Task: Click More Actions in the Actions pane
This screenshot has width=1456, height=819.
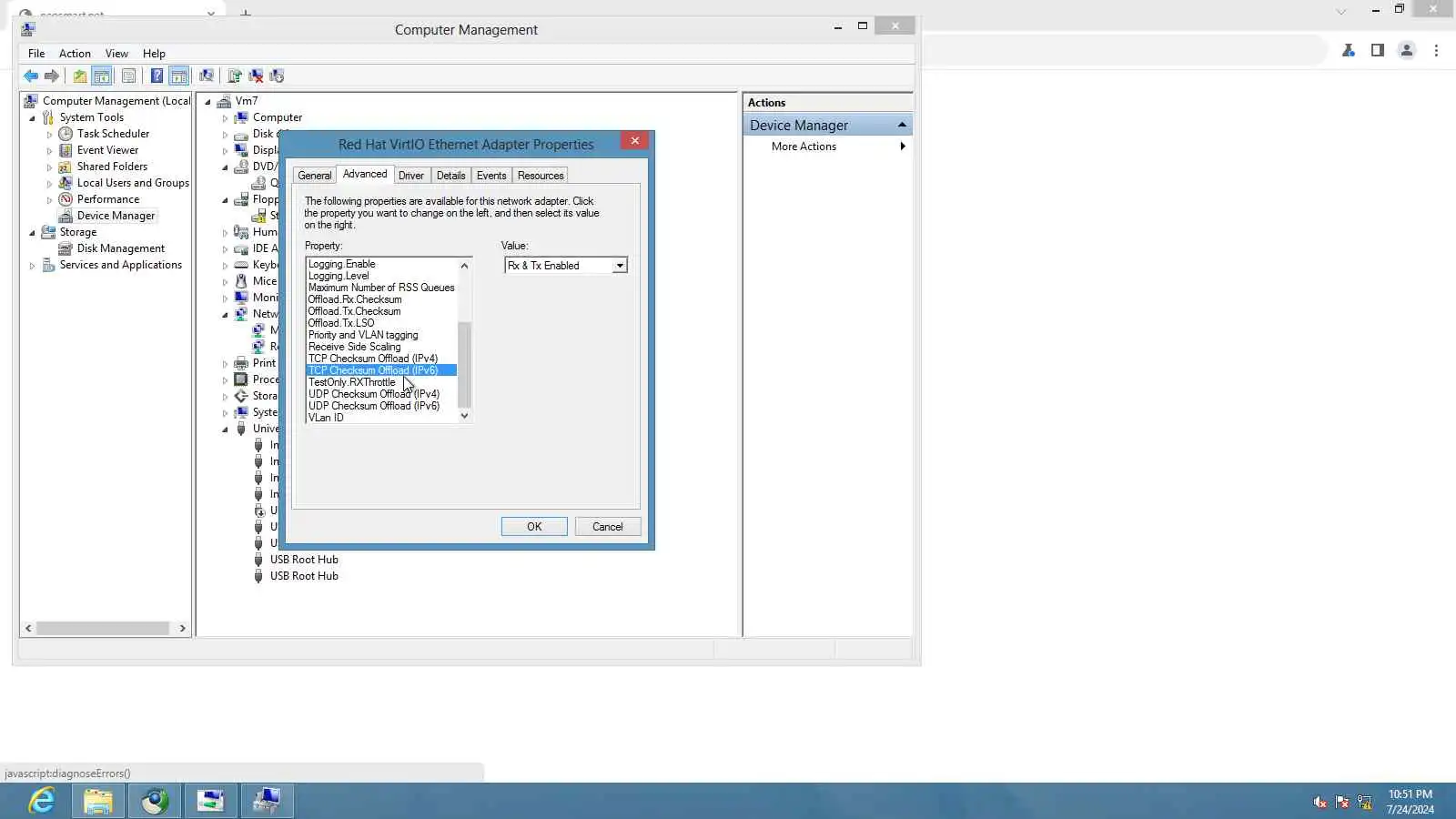Action: [x=804, y=147]
